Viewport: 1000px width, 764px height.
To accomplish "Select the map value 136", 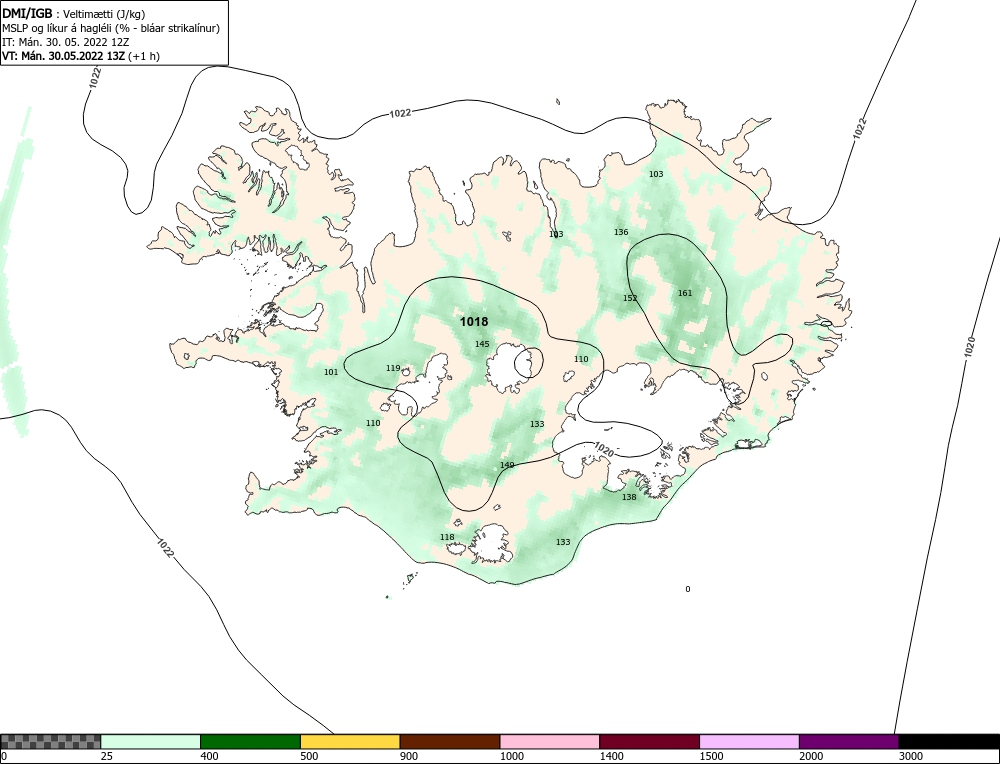I will tap(621, 232).
